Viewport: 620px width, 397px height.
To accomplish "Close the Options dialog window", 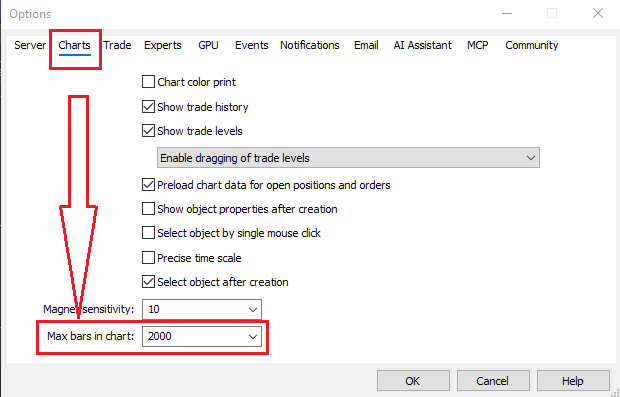I will click(x=598, y=13).
